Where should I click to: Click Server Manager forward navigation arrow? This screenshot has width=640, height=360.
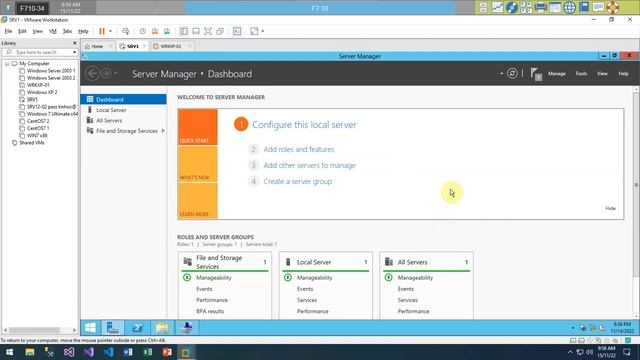click(x=106, y=73)
